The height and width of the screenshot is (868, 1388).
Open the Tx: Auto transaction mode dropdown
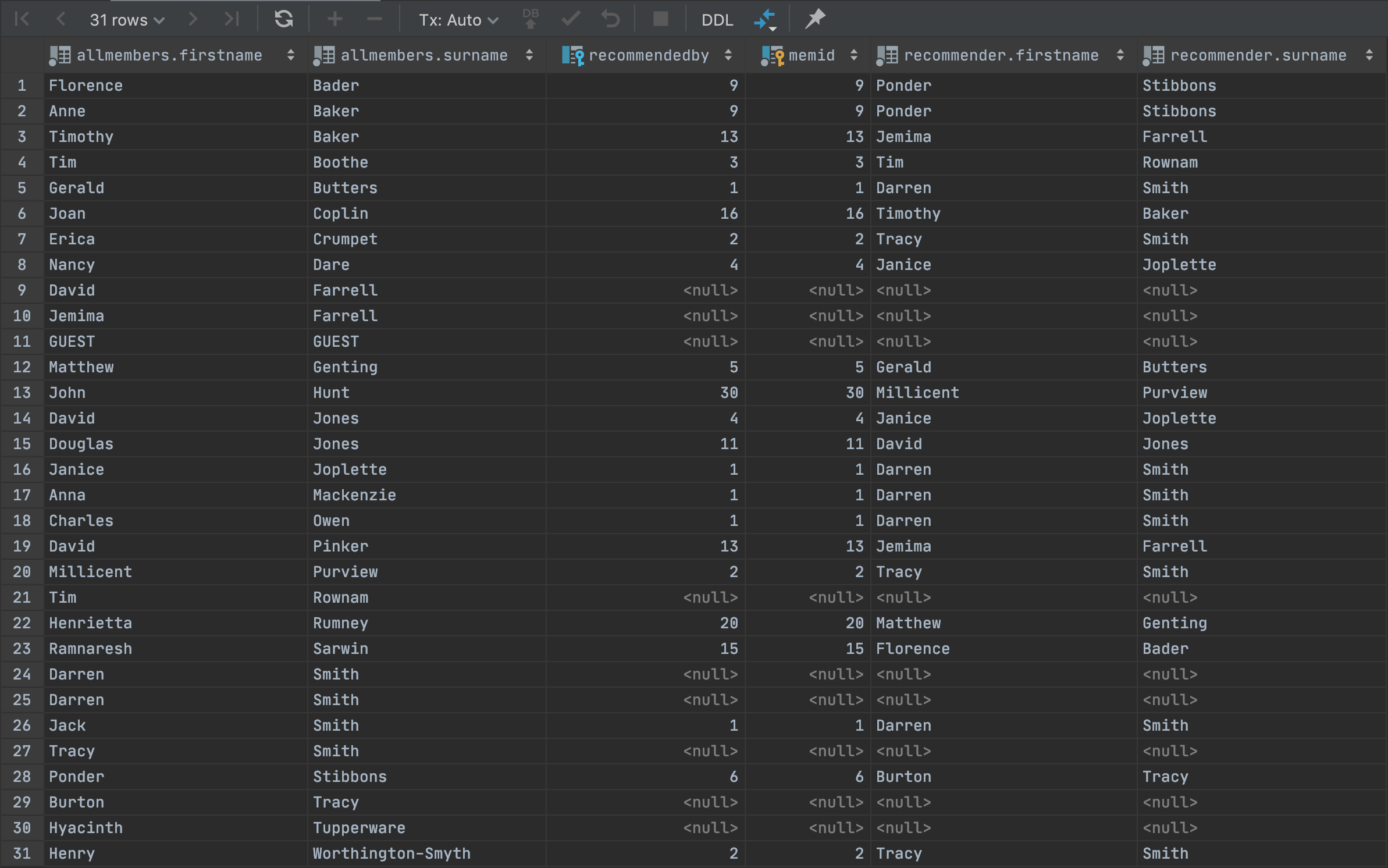458,20
